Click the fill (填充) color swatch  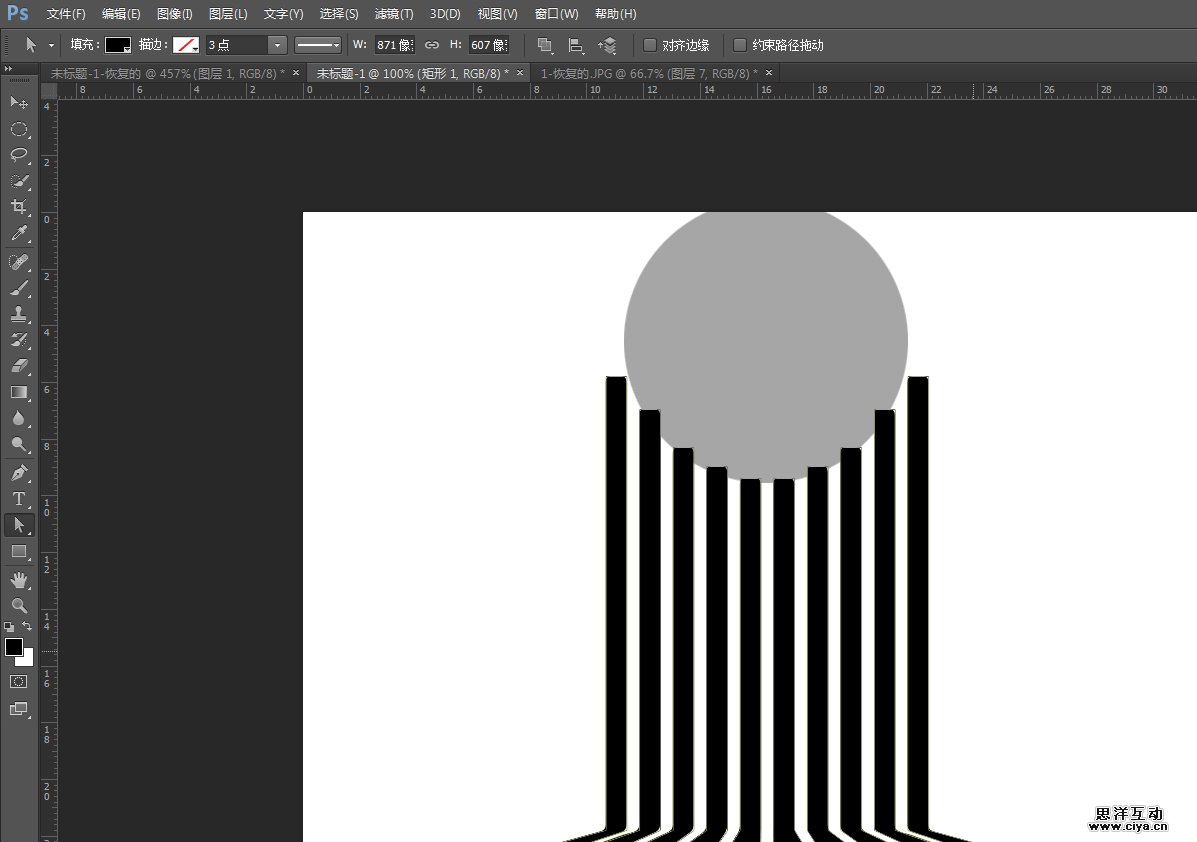pos(118,45)
